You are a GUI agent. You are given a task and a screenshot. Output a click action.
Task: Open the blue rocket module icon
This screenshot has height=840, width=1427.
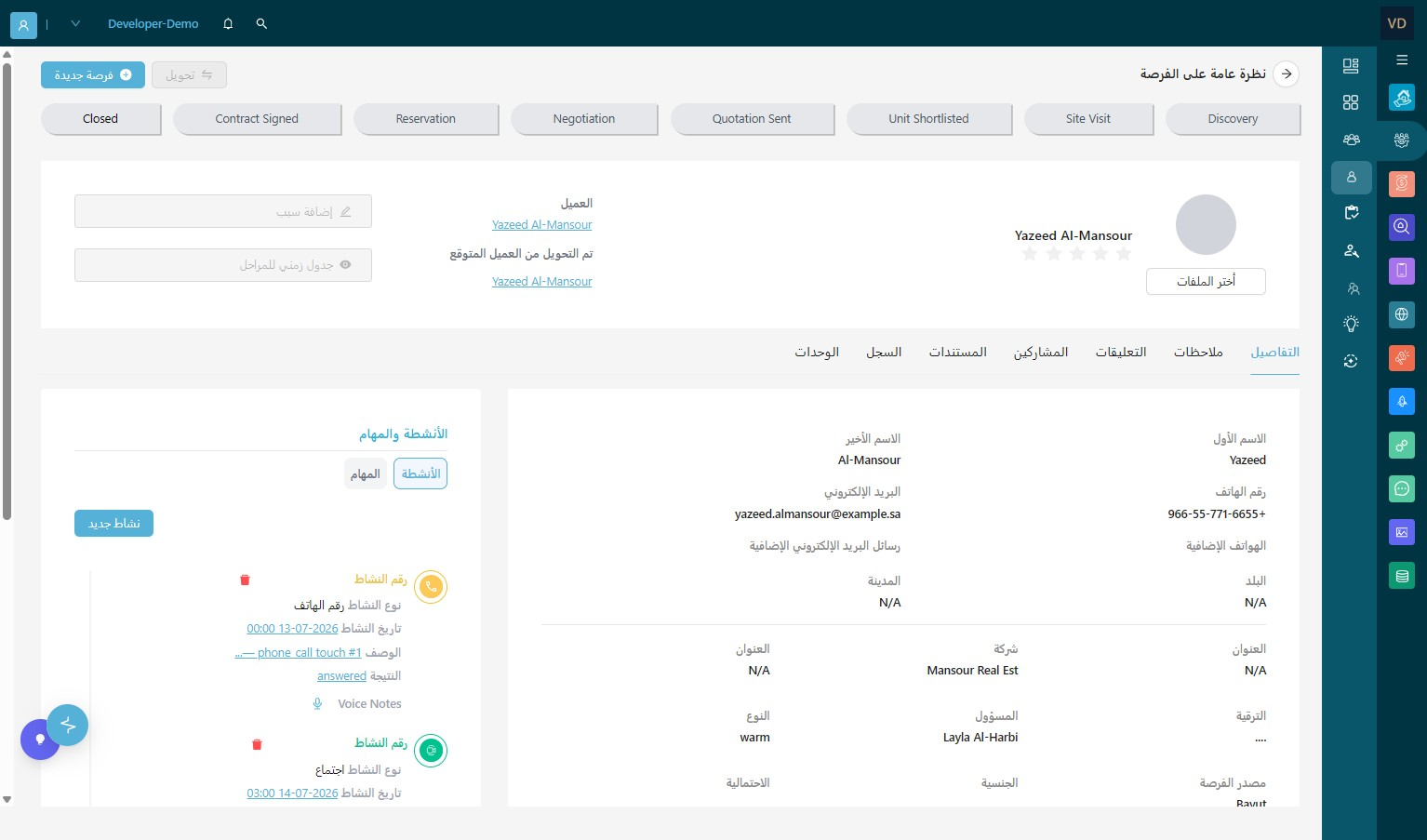(x=1402, y=401)
